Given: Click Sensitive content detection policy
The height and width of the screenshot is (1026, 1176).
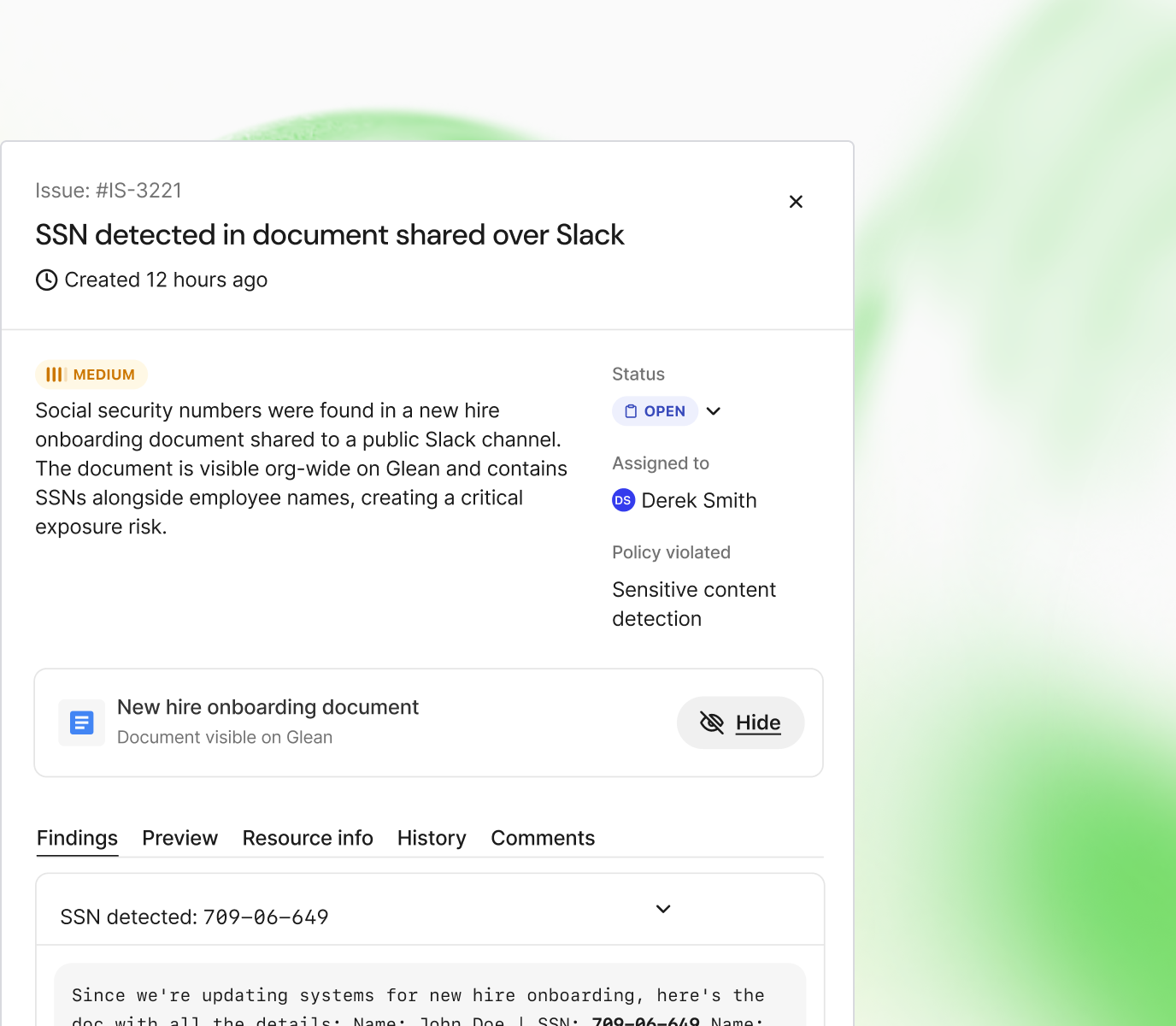Looking at the screenshot, I should tap(694, 604).
